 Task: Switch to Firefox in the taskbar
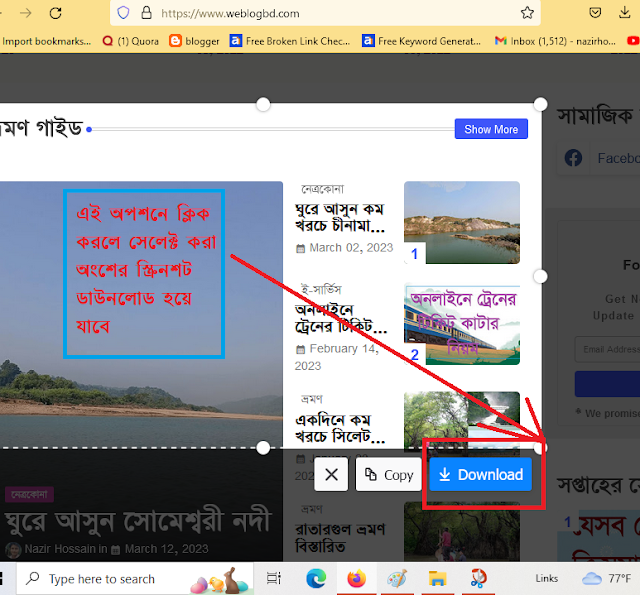pyautogui.click(x=356, y=578)
